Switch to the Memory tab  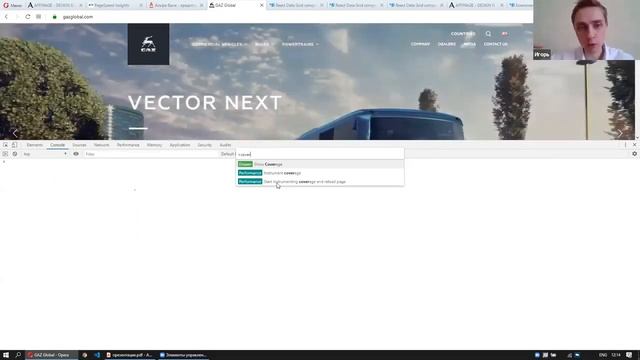click(154, 145)
